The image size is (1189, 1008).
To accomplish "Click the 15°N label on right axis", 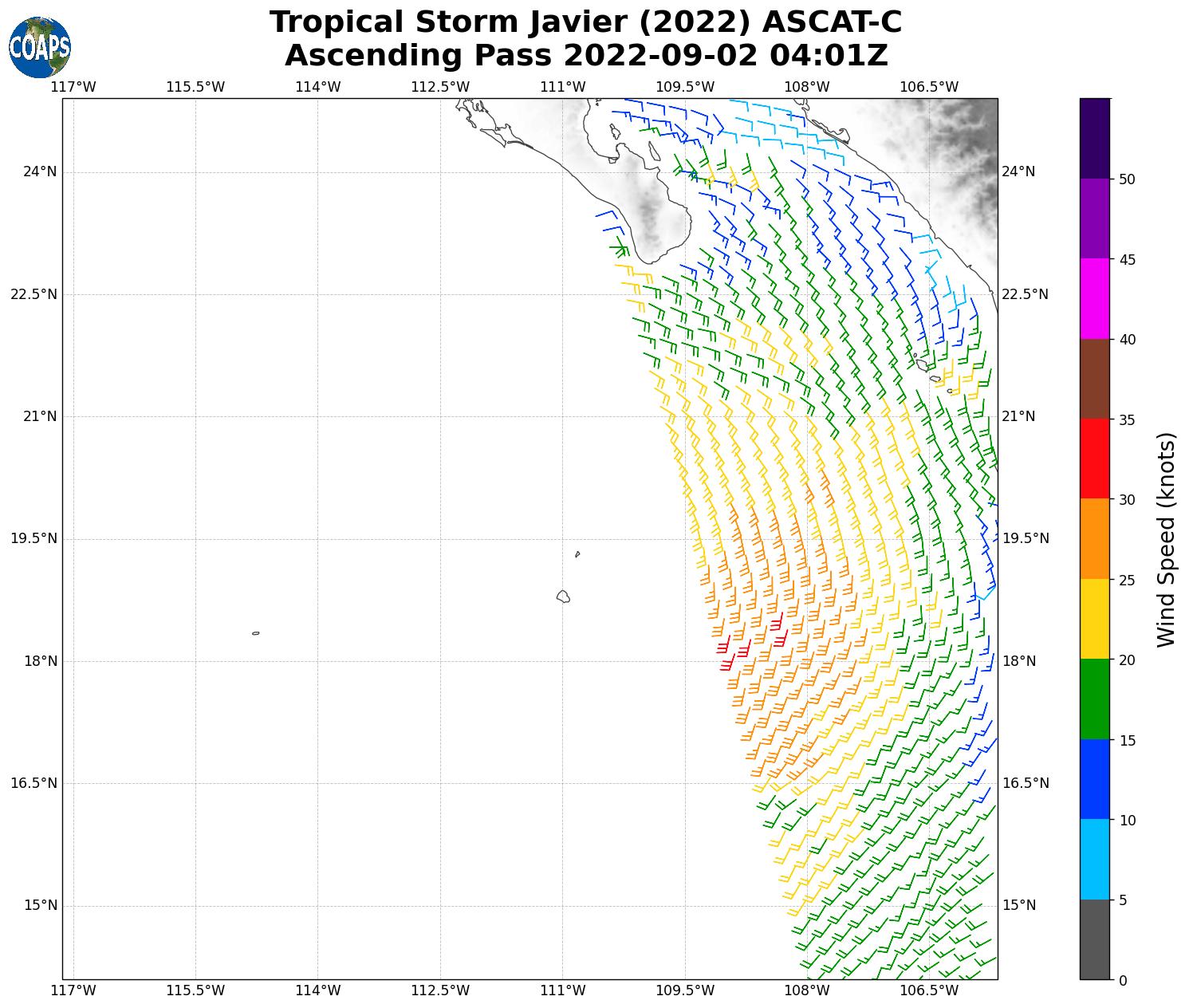I will pos(1018,905).
